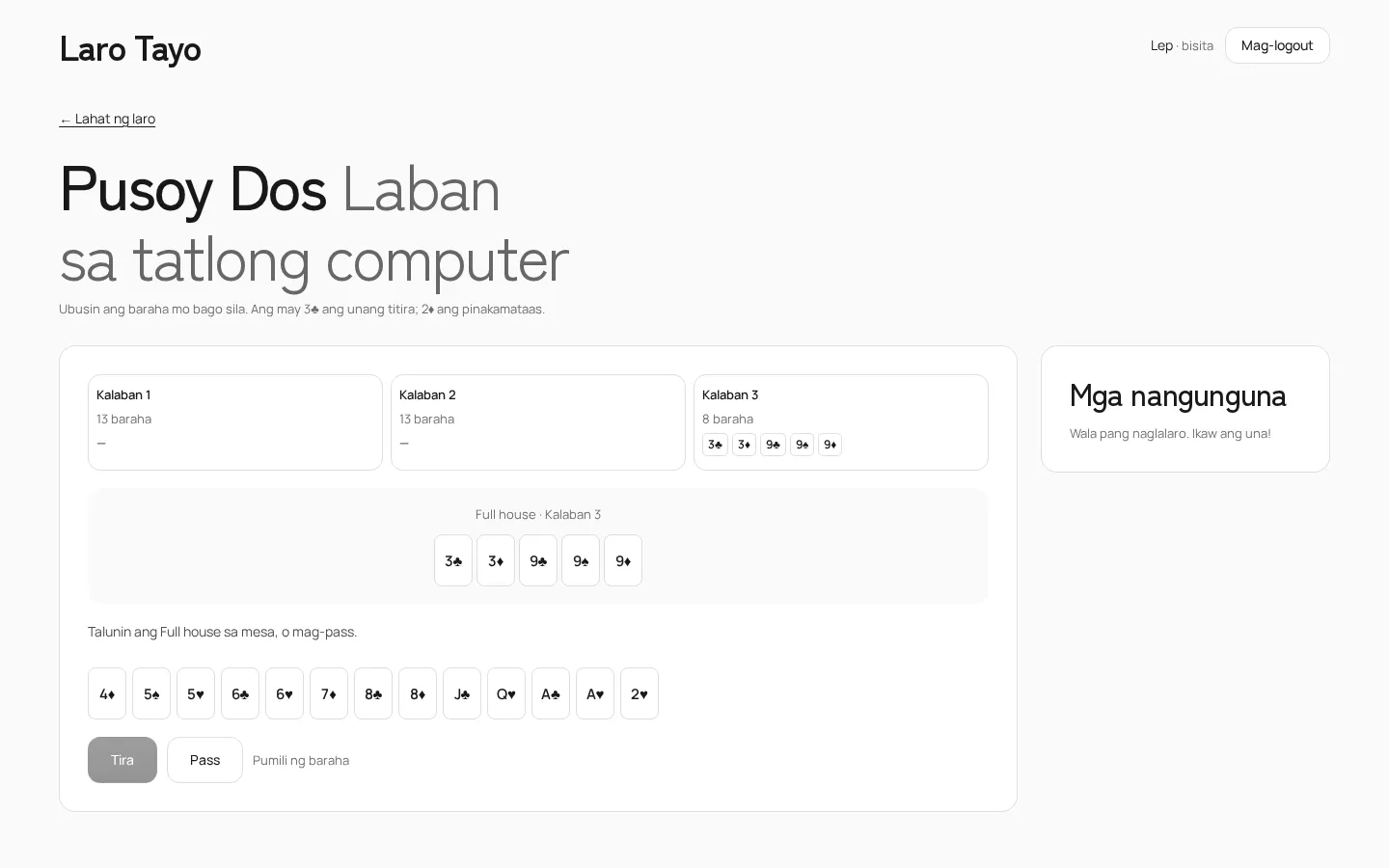This screenshot has height=868, width=1389.
Task: Click the Kalaban 3 opponent panel
Action: (x=841, y=422)
